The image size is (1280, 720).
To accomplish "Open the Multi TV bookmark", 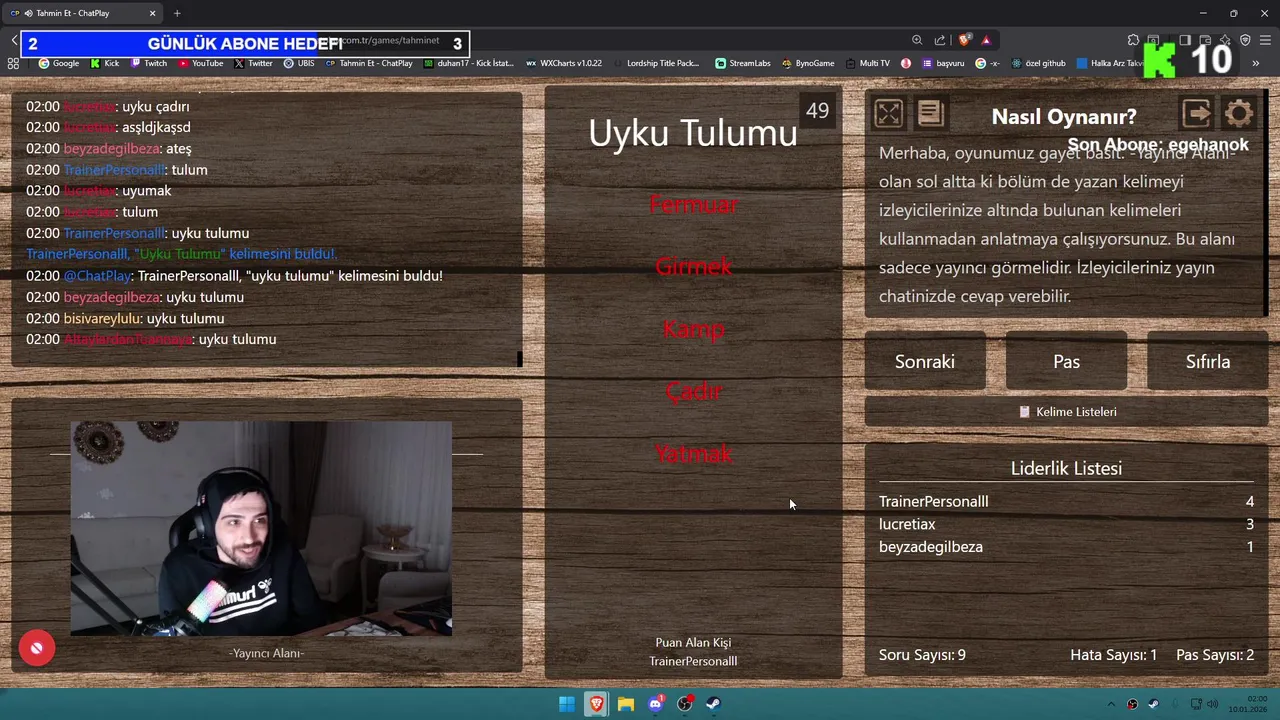I will pyautogui.click(x=867, y=63).
